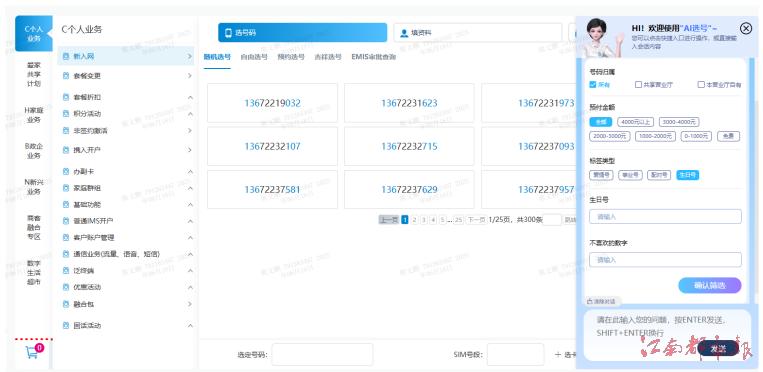Select the 4000元以上 prepaid amount tag
The height and width of the screenshot is (372, 763).
point(636,122)
